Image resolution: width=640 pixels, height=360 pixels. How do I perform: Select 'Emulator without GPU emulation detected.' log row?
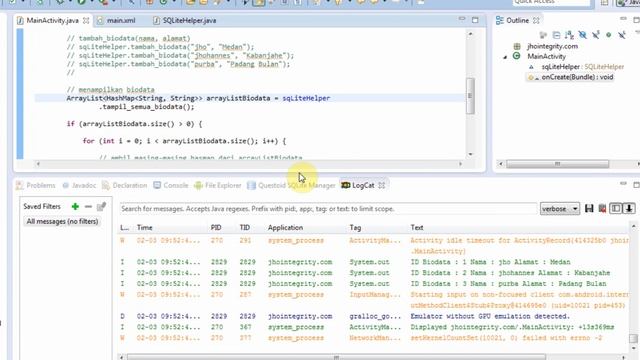[x=374, y=316]
